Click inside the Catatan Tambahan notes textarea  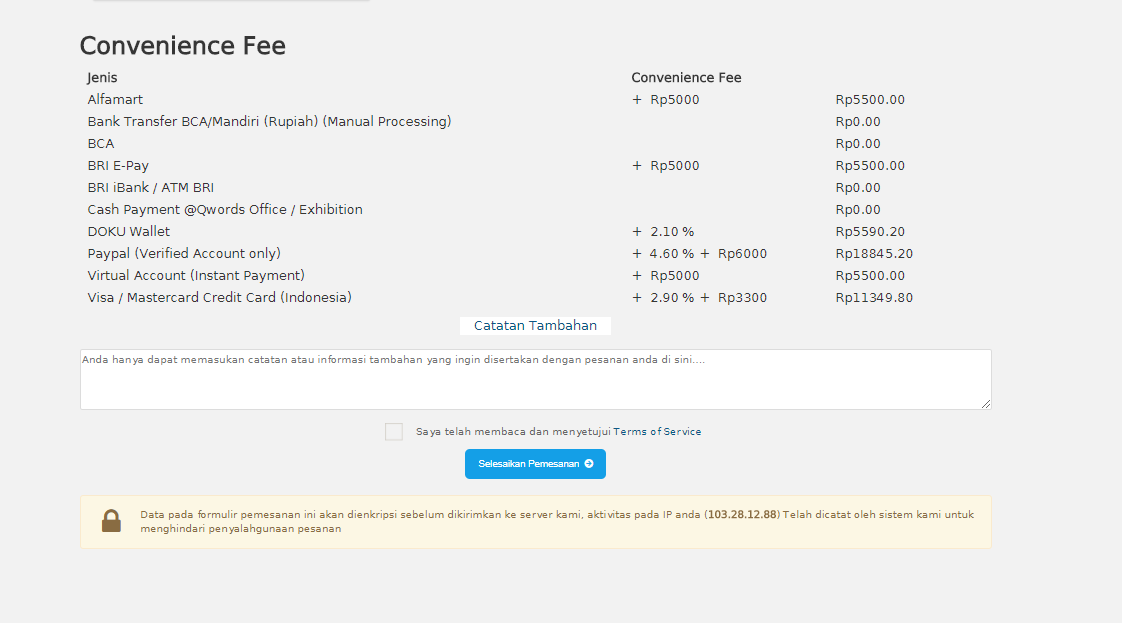[535, 380]
